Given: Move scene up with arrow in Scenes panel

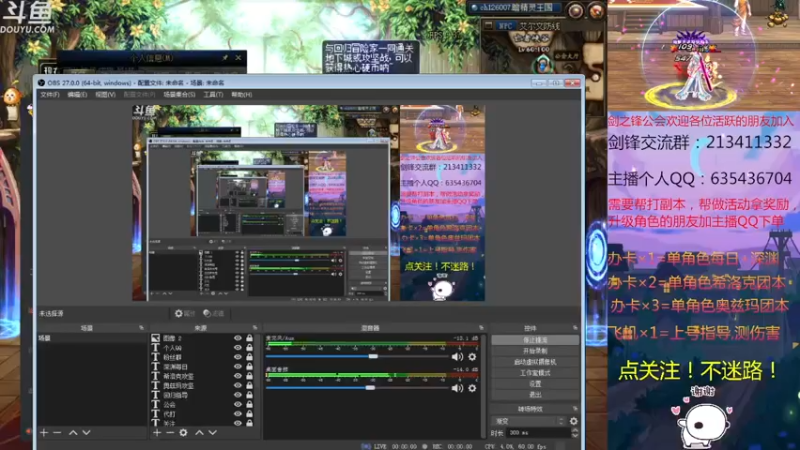Looking at the screenshot, I should click(73, 433).
